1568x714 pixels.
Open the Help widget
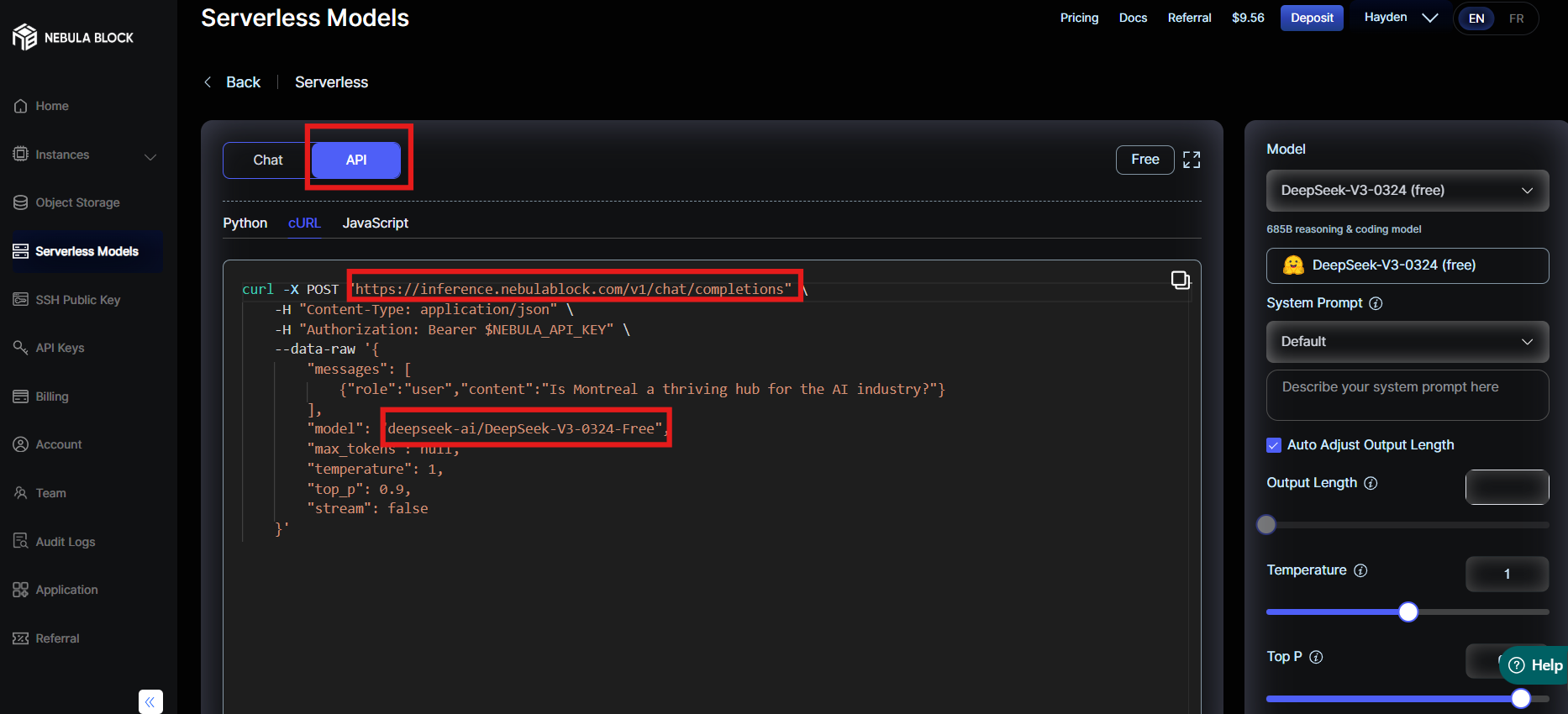tap(1534, 665)
